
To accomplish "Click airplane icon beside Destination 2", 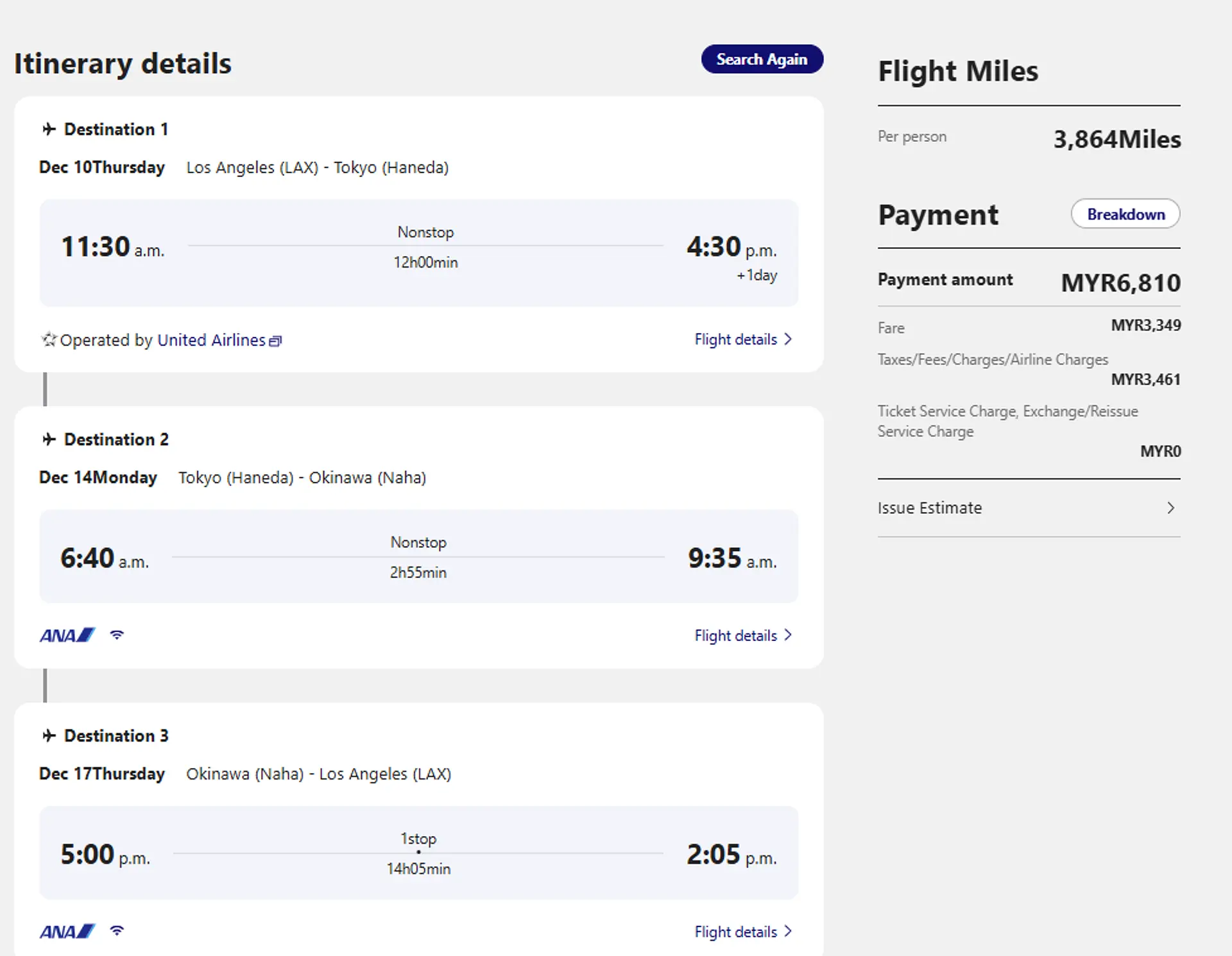I will click(49, 439).
